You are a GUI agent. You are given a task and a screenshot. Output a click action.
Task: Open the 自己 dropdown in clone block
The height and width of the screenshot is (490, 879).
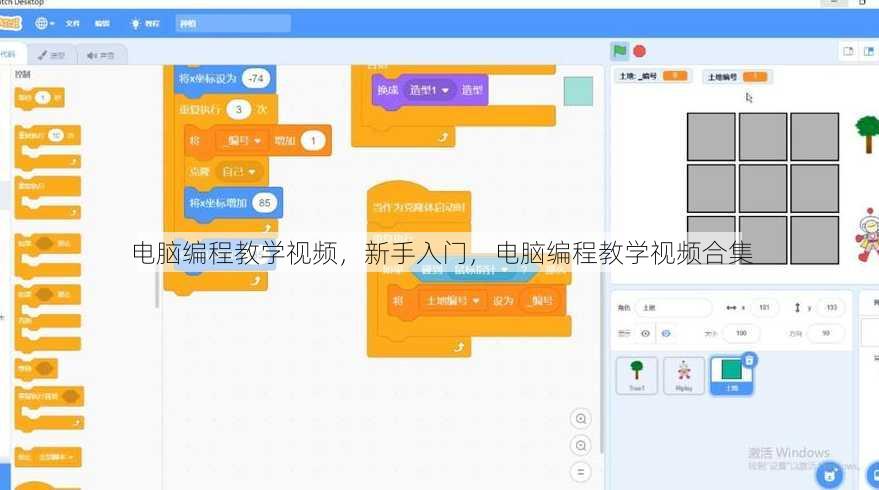click(x=239, y=172)
